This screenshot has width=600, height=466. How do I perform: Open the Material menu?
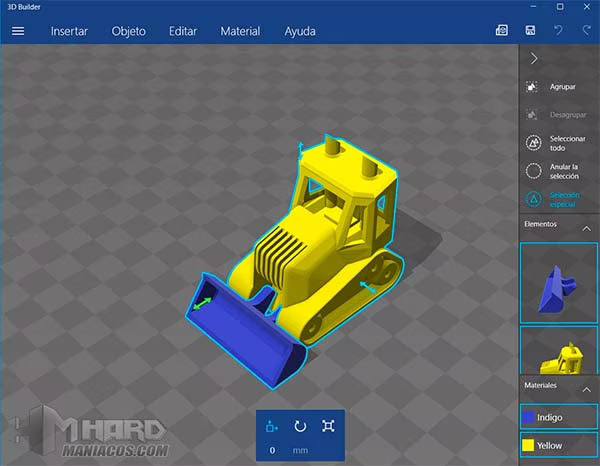(240, 31)
